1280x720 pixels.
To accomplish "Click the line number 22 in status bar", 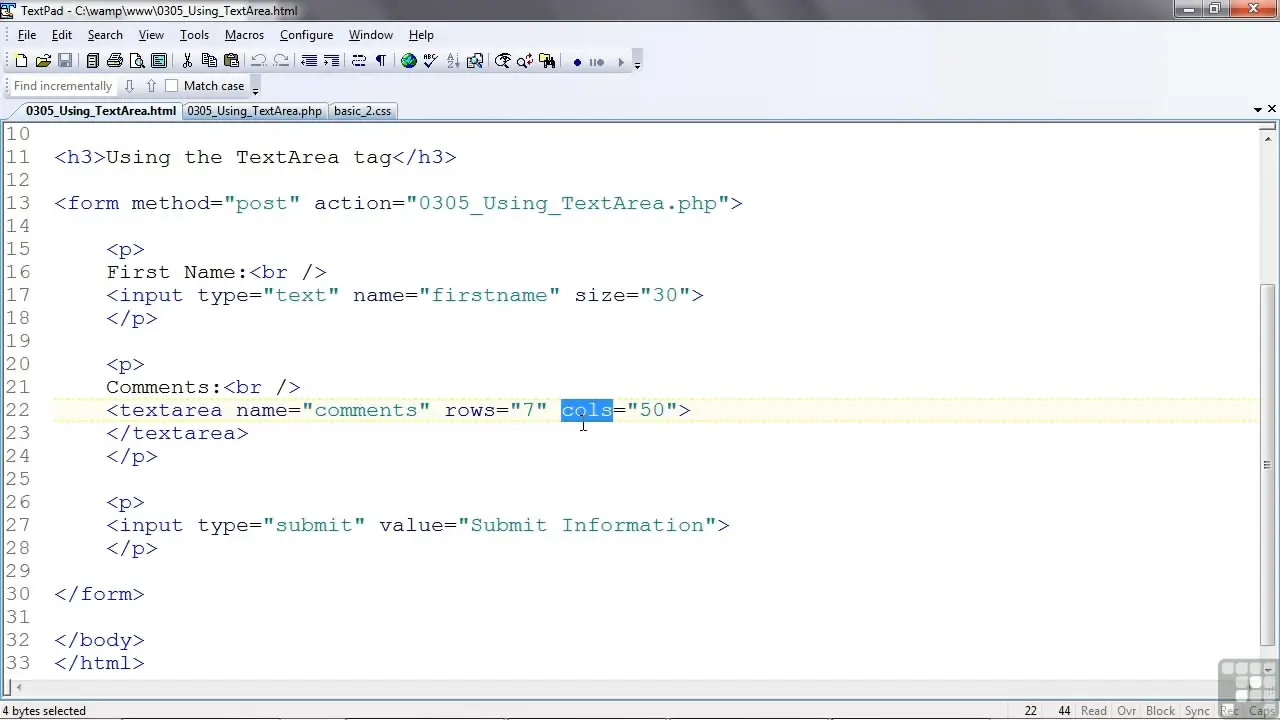I will point(1031,711).
